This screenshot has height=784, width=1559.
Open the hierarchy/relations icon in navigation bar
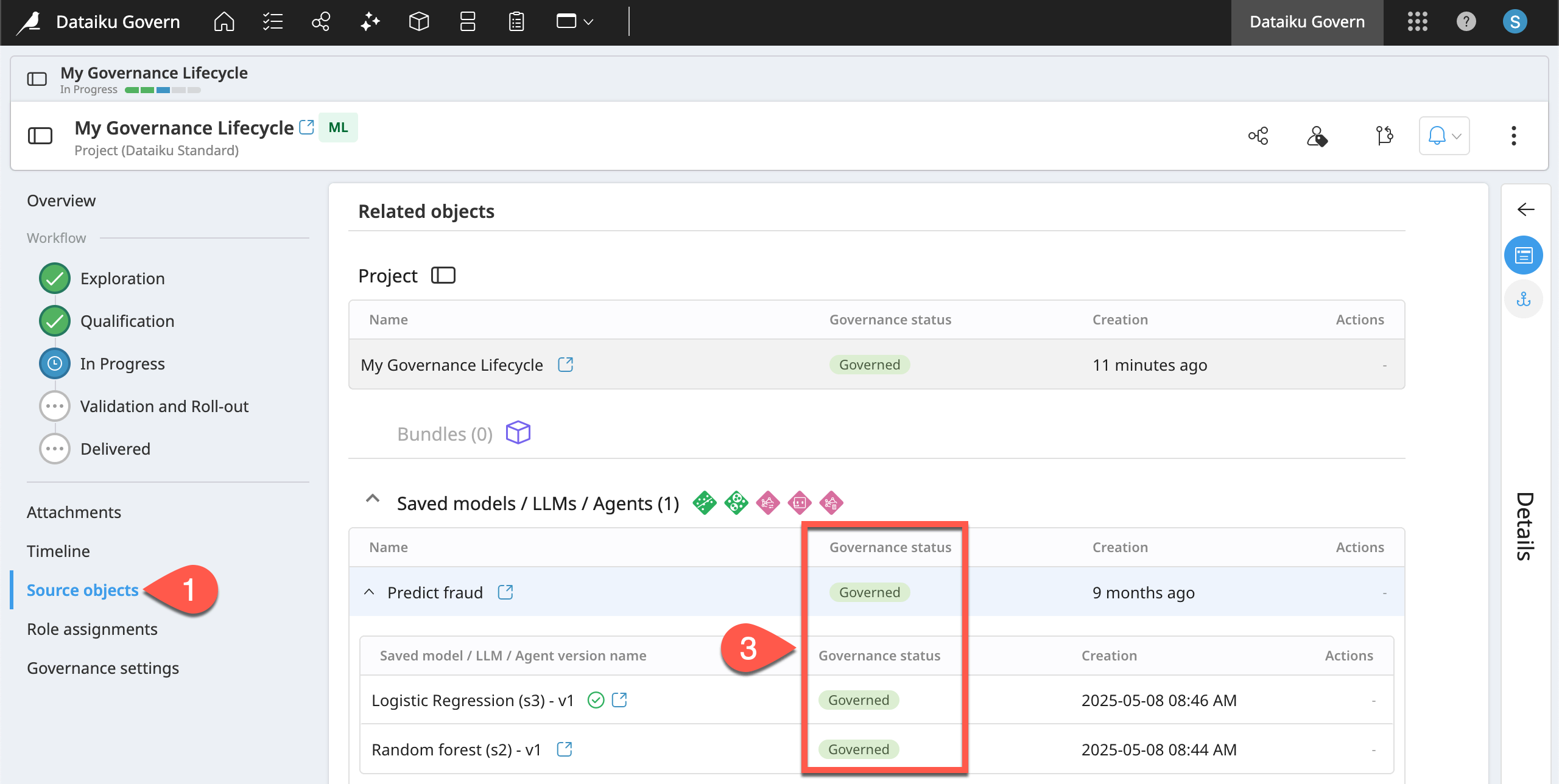(x=321, y=21)
